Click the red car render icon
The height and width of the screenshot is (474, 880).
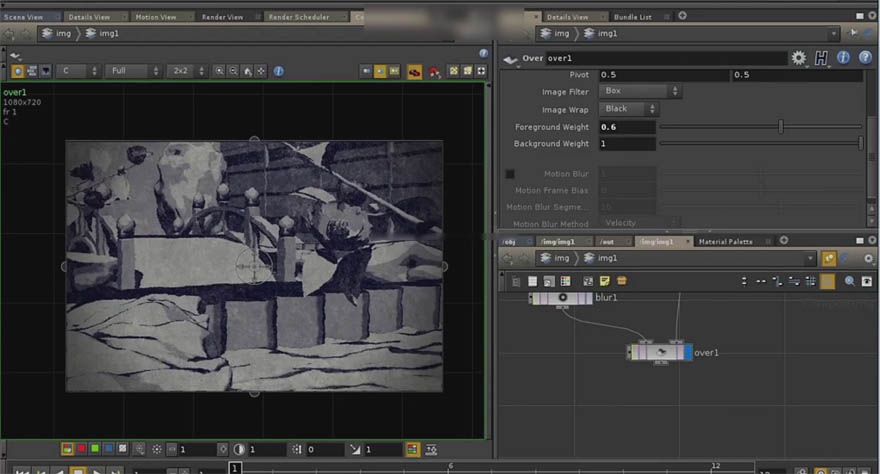(x=414, y=72)
